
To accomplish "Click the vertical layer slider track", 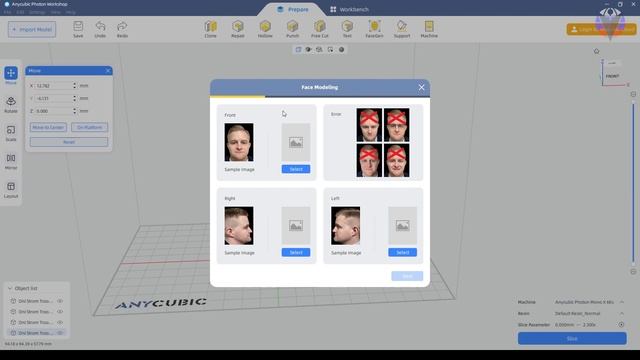I will coord(633,183).
